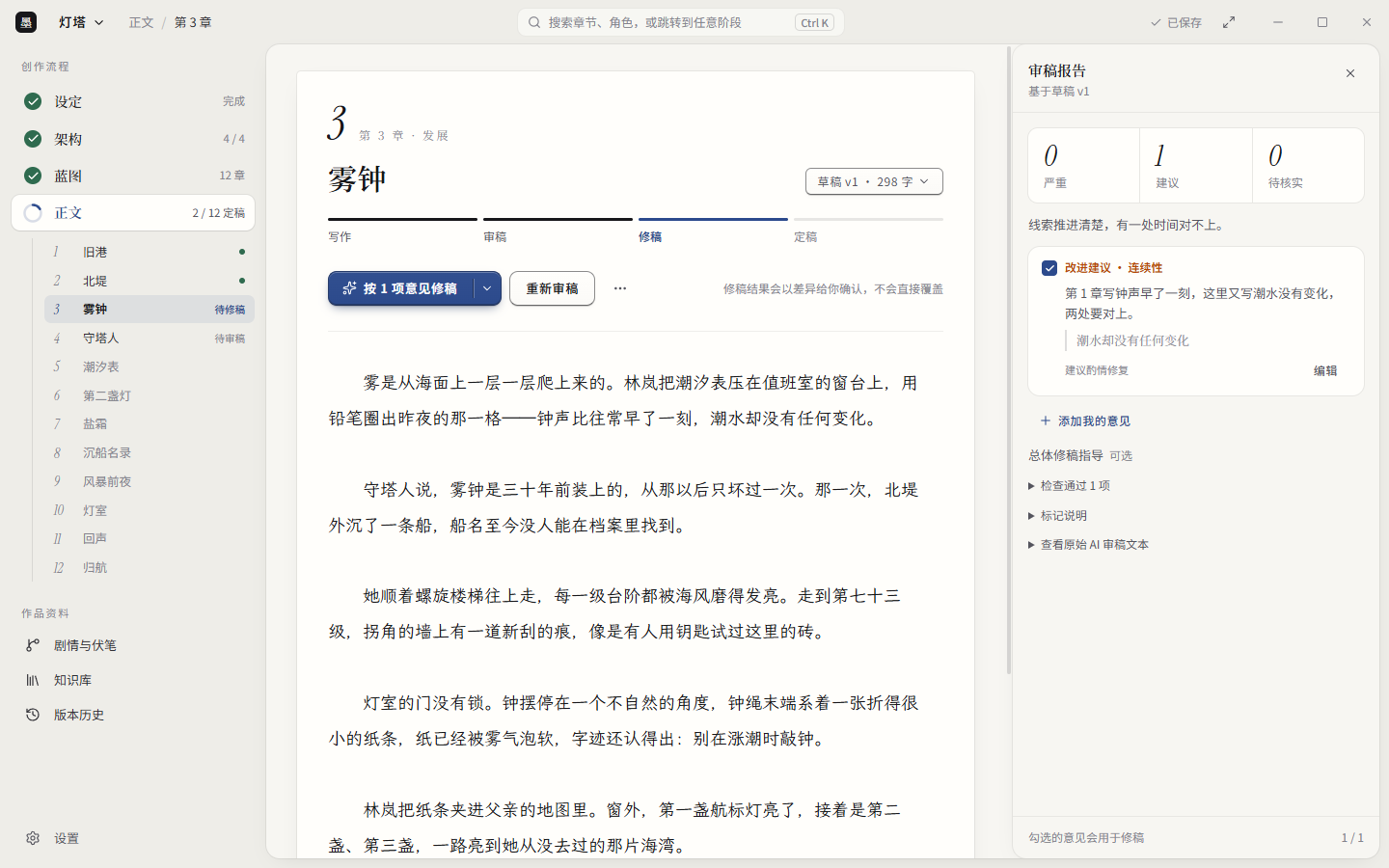Open the 草稿 v1 version dropdown

(x=874, y=181)
